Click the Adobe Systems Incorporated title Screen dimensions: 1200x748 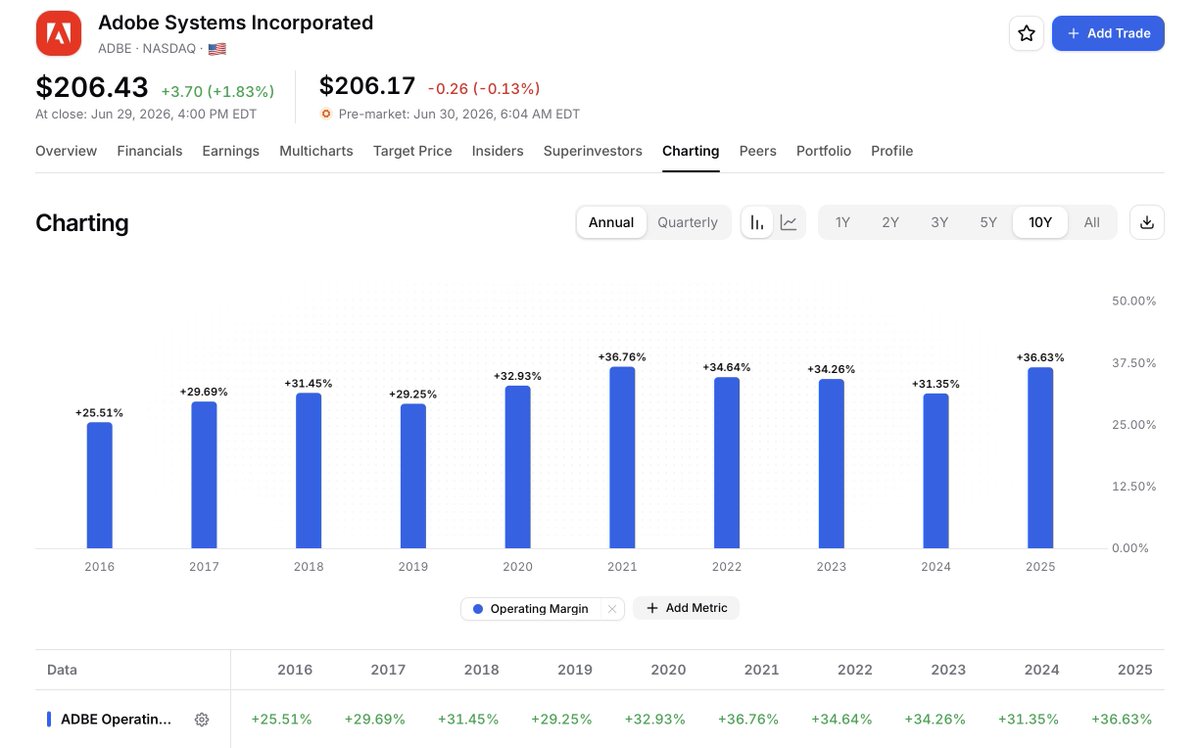pyautogui.click(x=236, y=22)
